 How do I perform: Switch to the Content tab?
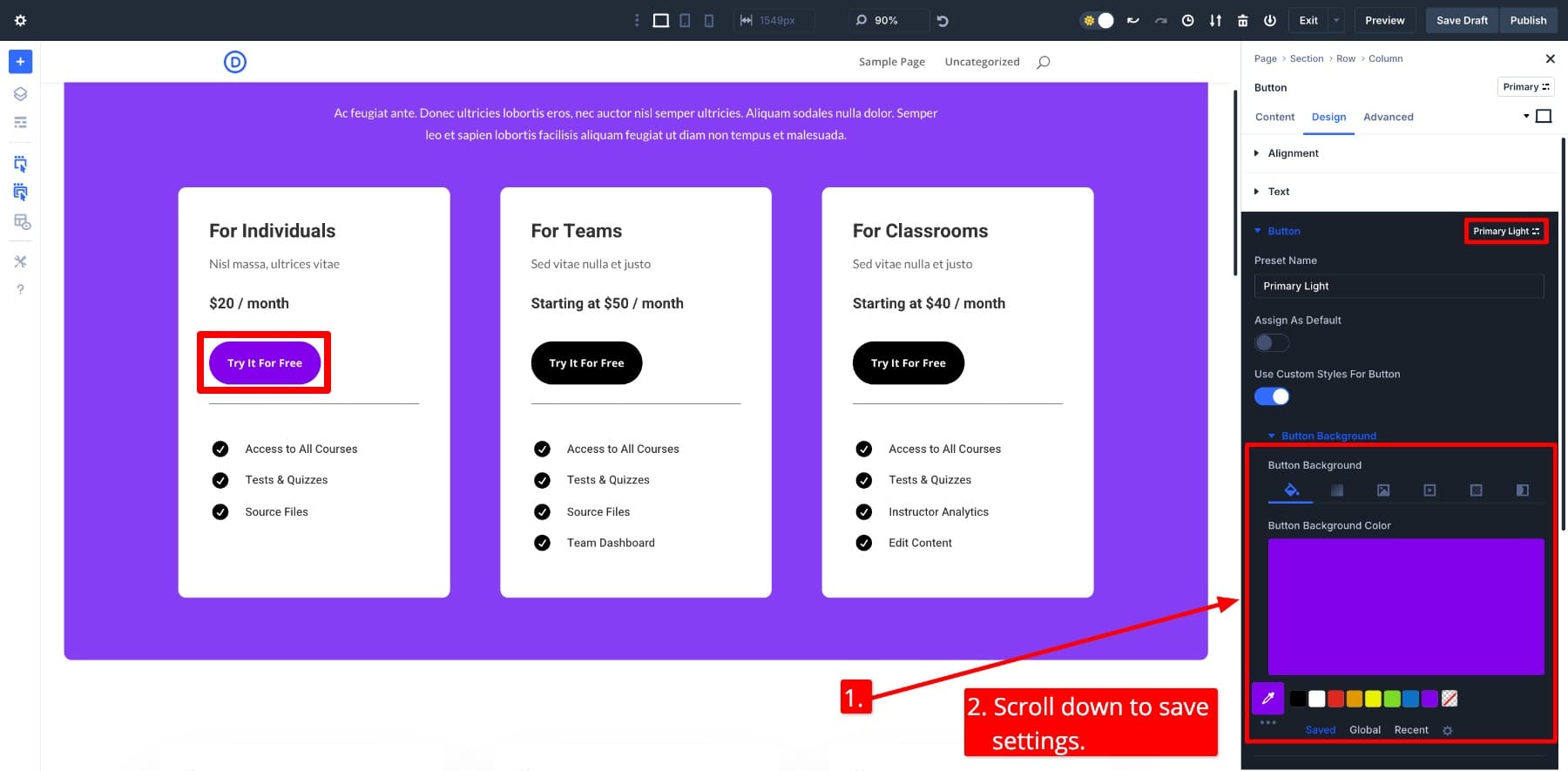tap(1274, 117)
